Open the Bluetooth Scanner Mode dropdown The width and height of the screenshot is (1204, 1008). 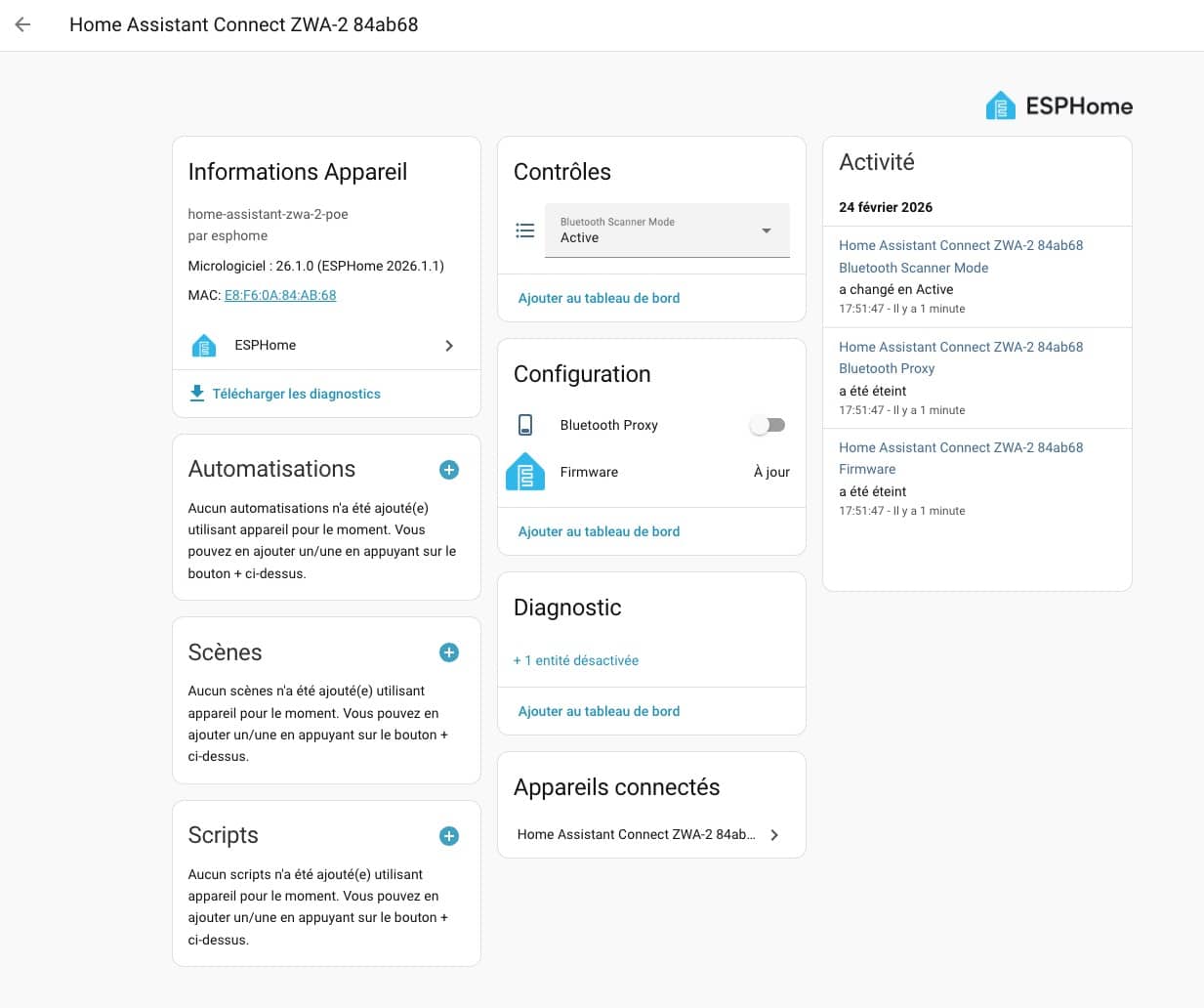[x=667, y=231]
